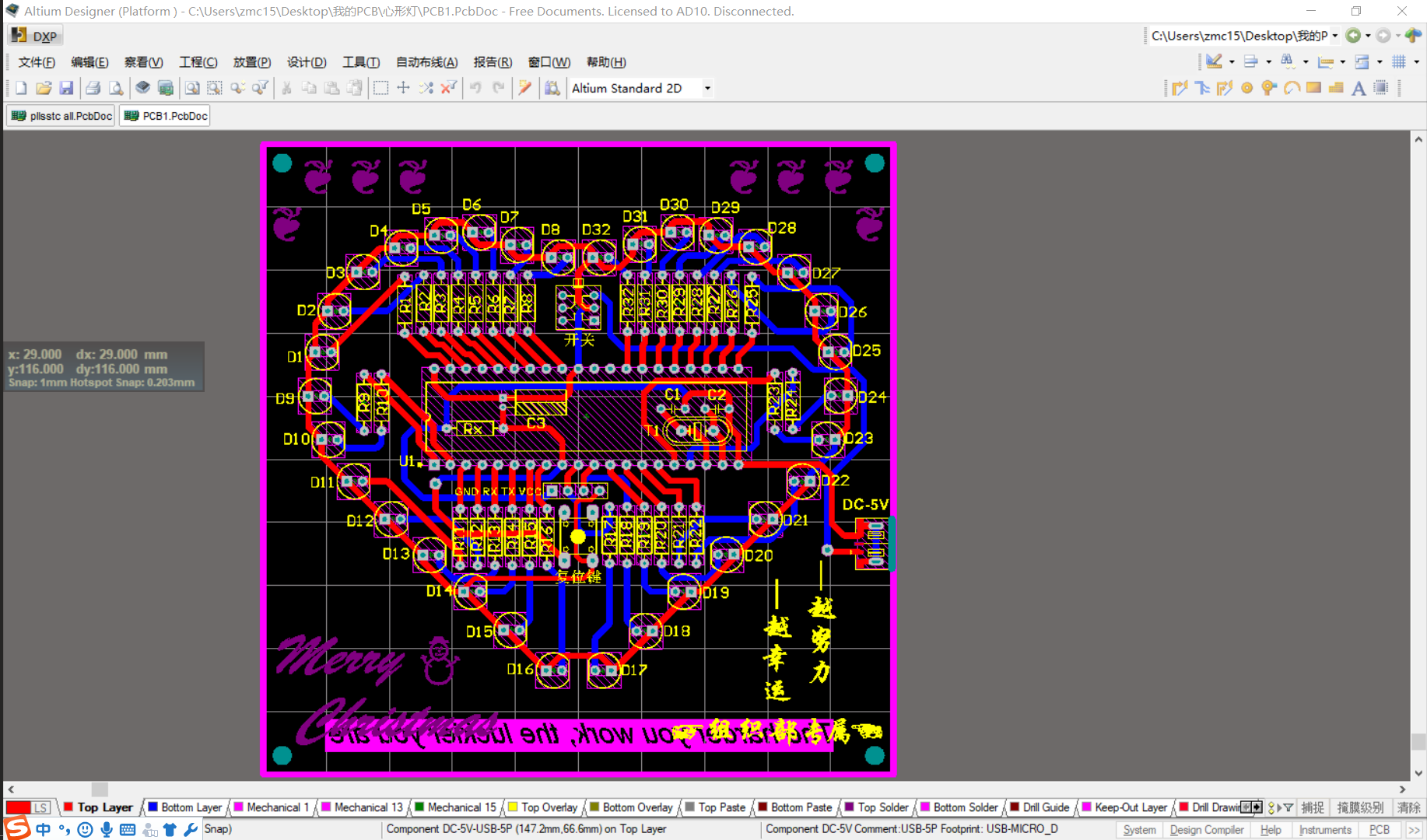Screen dimensions: 1427x840
Task: Click the open document folder icon
Action: pos(44,88)
